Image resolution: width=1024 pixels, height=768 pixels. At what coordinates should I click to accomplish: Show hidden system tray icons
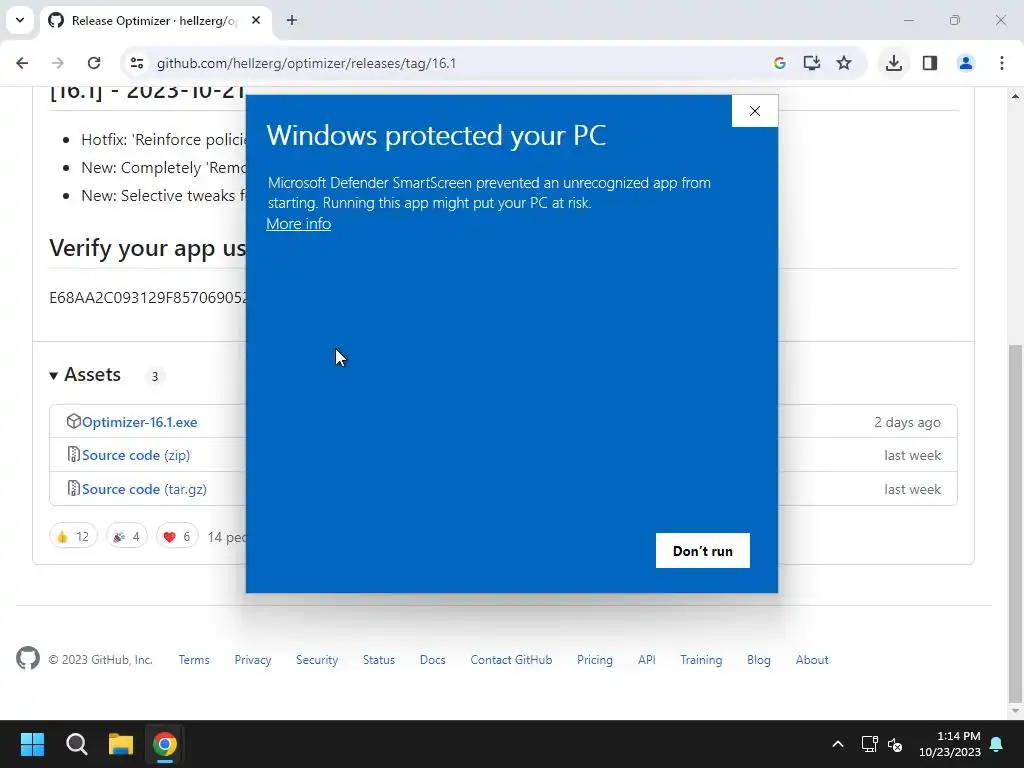(x=838, y=744)
